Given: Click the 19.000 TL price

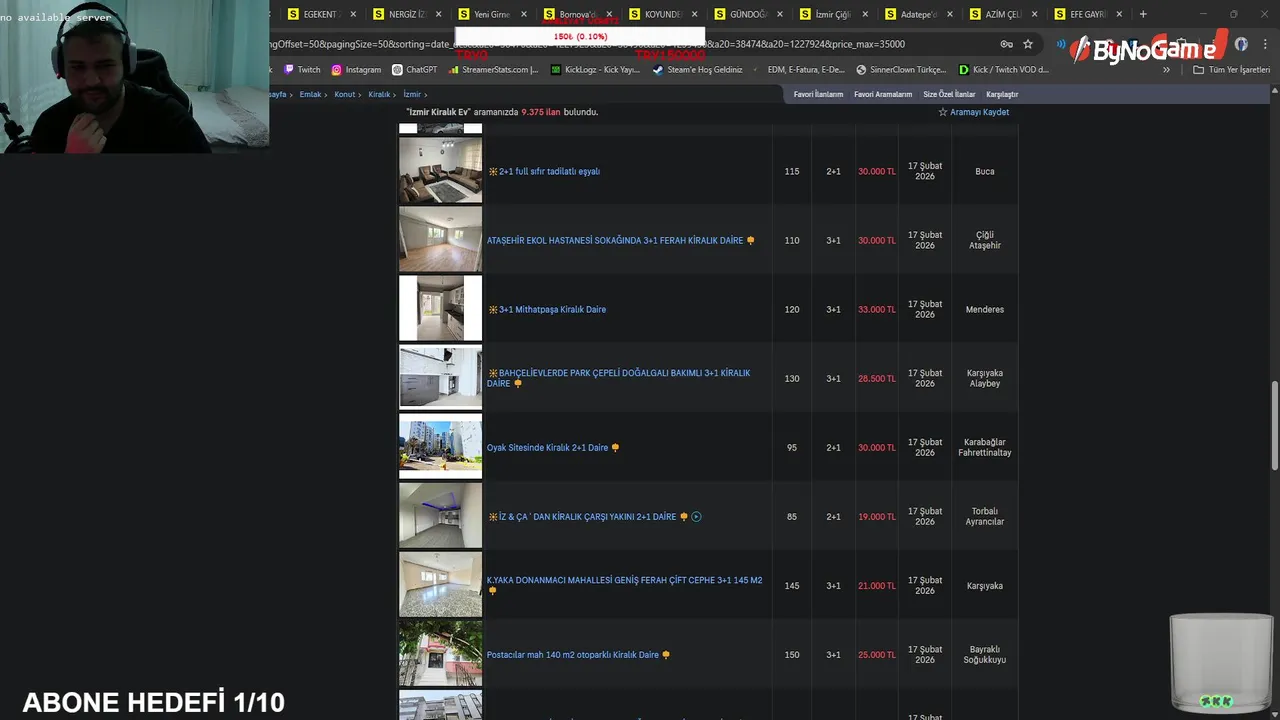Looking at the screenshot, I should (x=877, y=516).
